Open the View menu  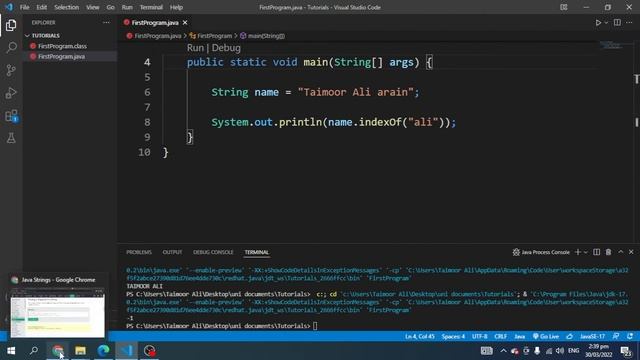[x=93, y=7]
